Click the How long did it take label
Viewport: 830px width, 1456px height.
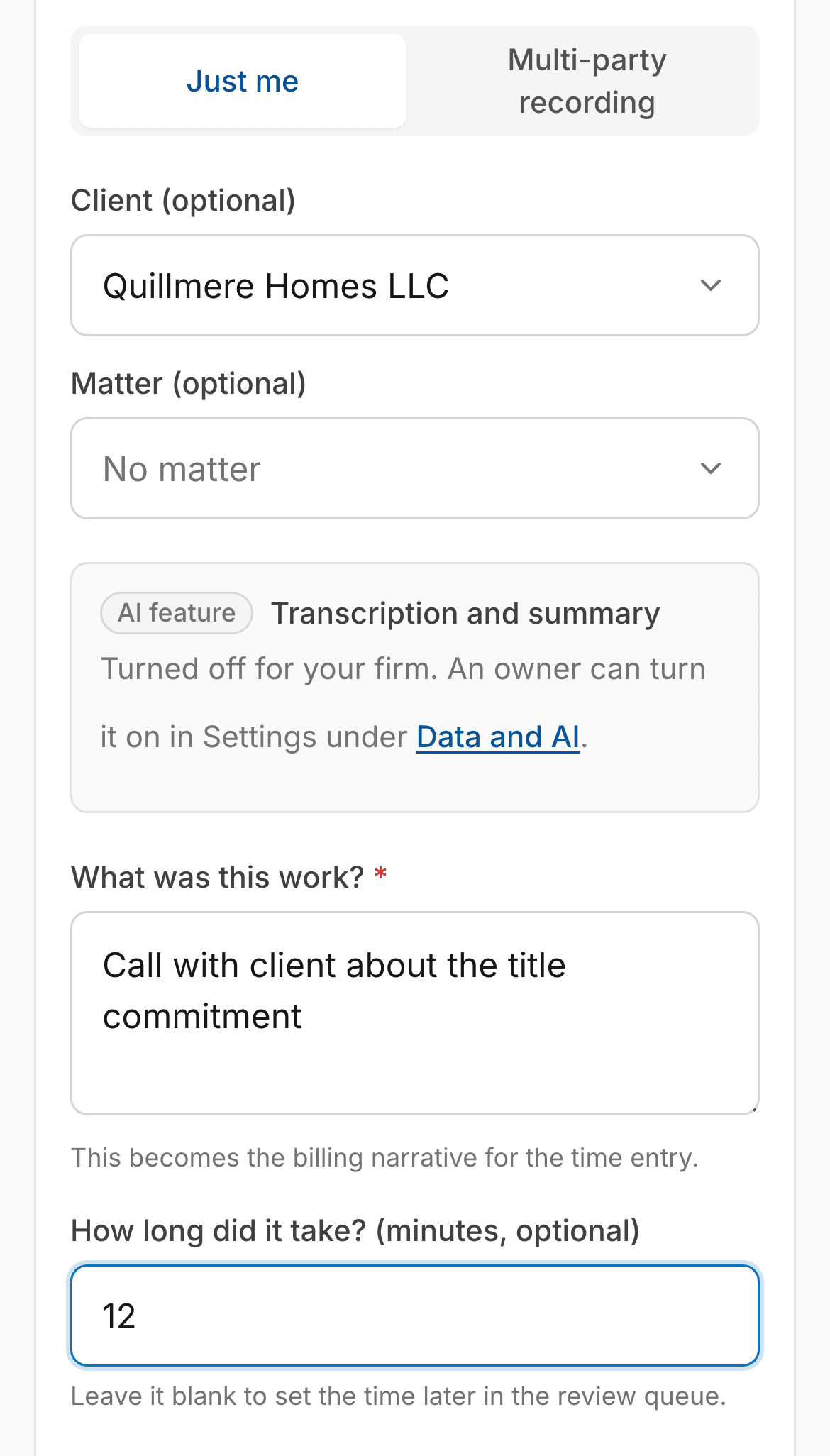tap(355, 1230)
